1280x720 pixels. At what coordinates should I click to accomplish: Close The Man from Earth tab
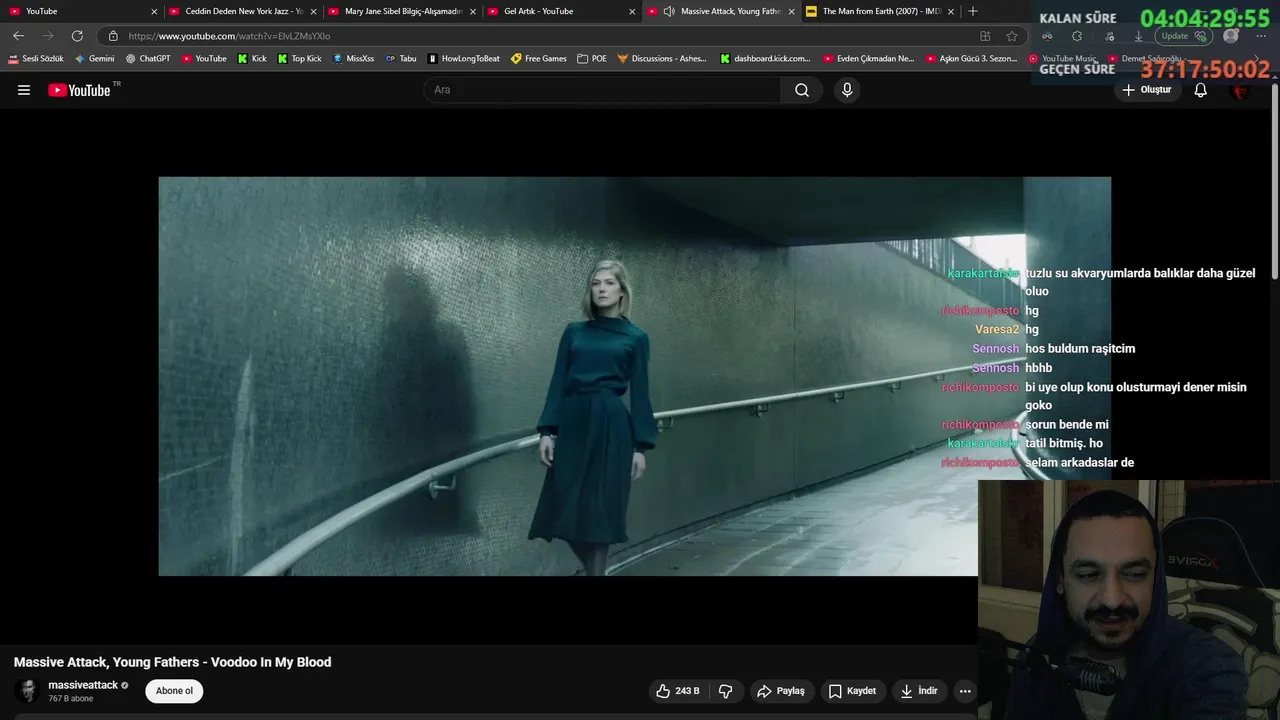point(950,12)
